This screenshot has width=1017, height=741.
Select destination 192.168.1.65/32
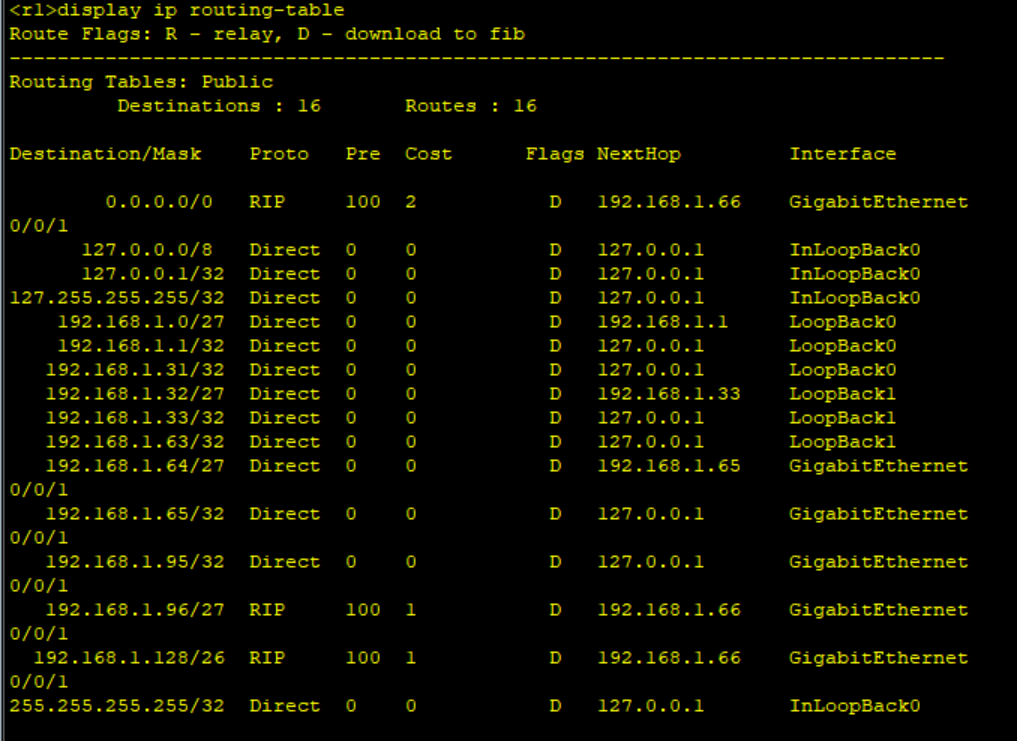135,514
